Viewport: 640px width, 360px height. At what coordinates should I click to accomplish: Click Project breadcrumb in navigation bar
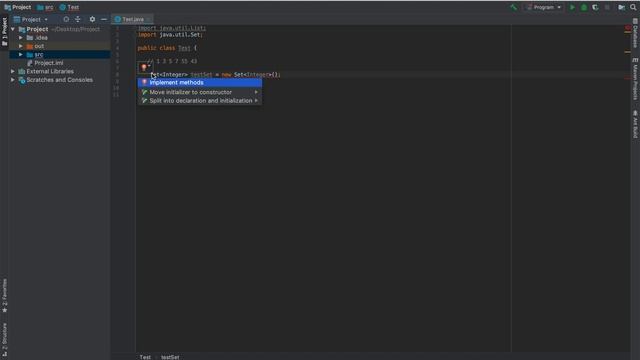point(18,7)
